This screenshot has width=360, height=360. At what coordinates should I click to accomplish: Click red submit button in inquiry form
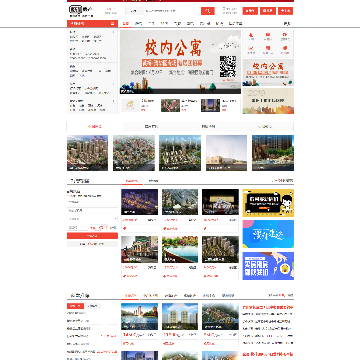[x=92, y=236]
